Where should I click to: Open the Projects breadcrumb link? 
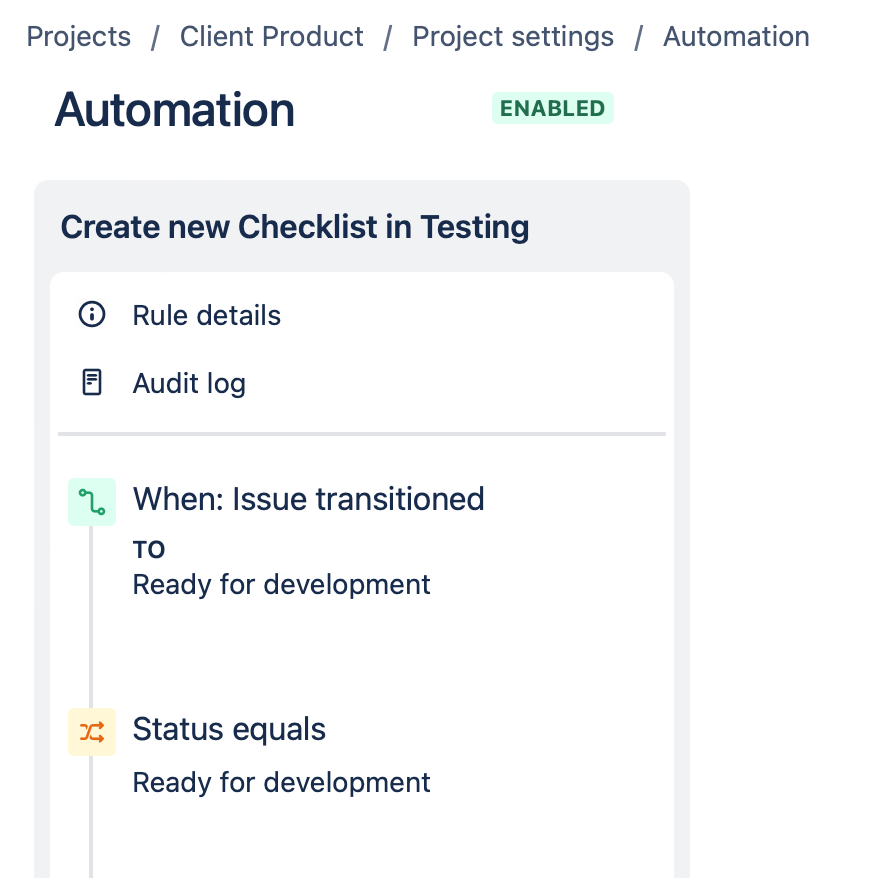click(x=78, y=36)
